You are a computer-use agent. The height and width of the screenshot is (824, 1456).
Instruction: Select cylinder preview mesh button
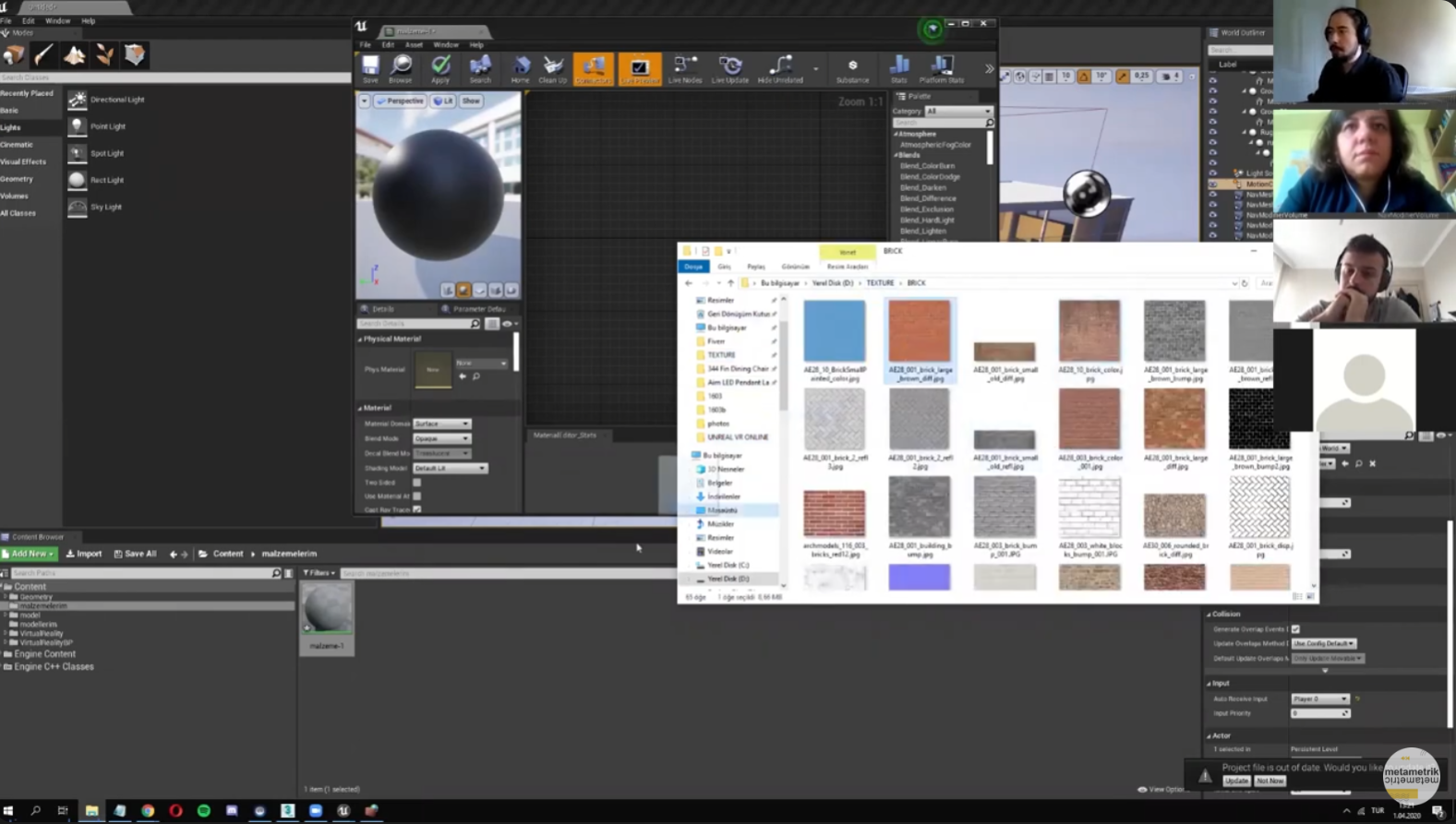(x=448, y=290)
